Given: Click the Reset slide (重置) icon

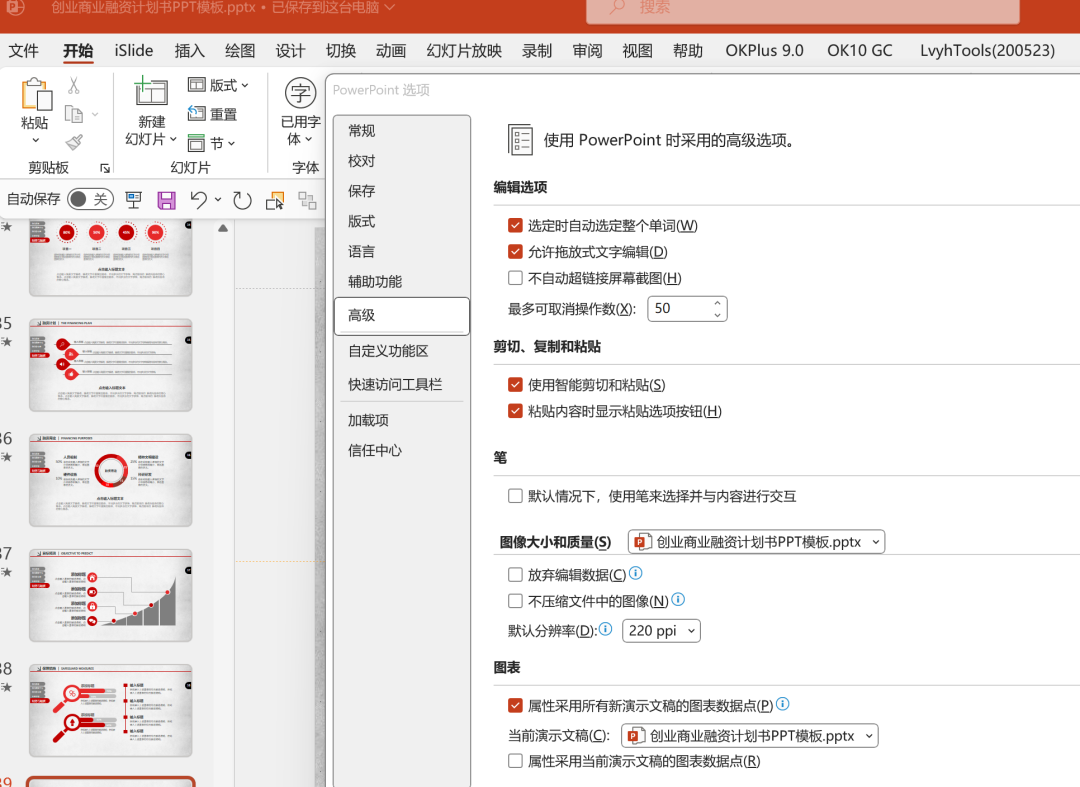Looking at the screenshot, I should (196, 114).
